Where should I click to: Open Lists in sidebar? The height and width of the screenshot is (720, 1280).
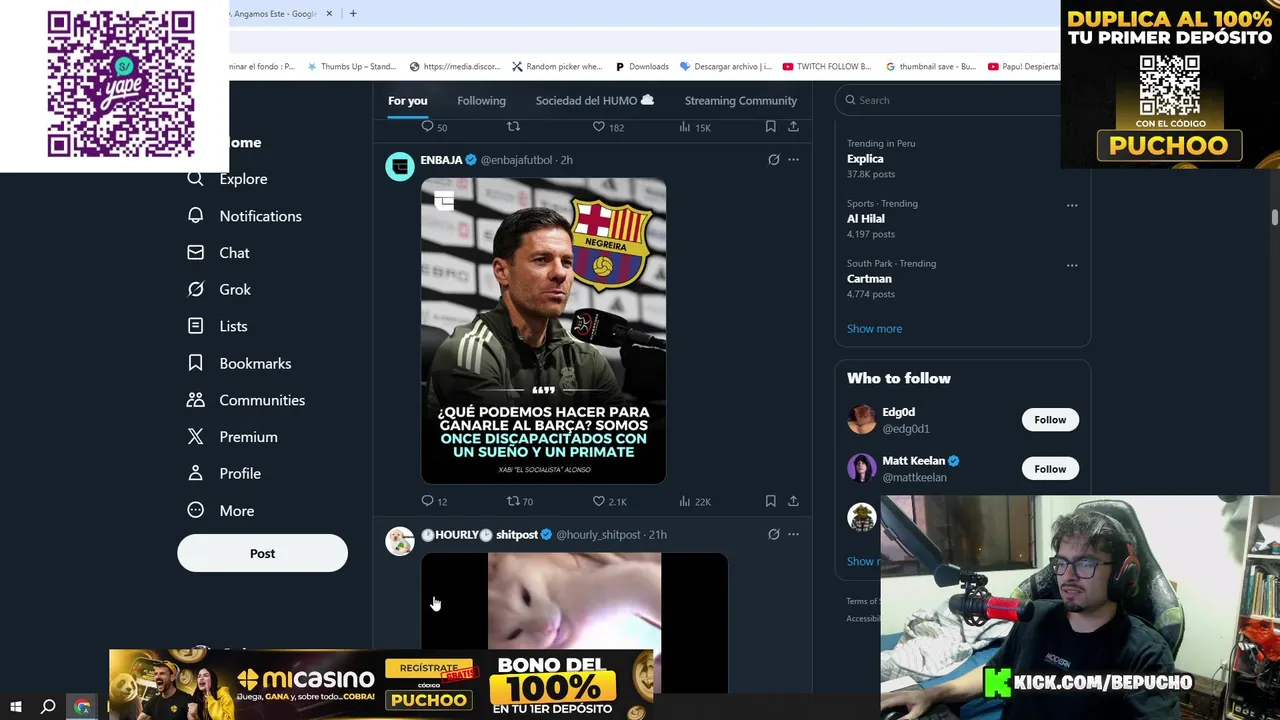tap(218, 326)
